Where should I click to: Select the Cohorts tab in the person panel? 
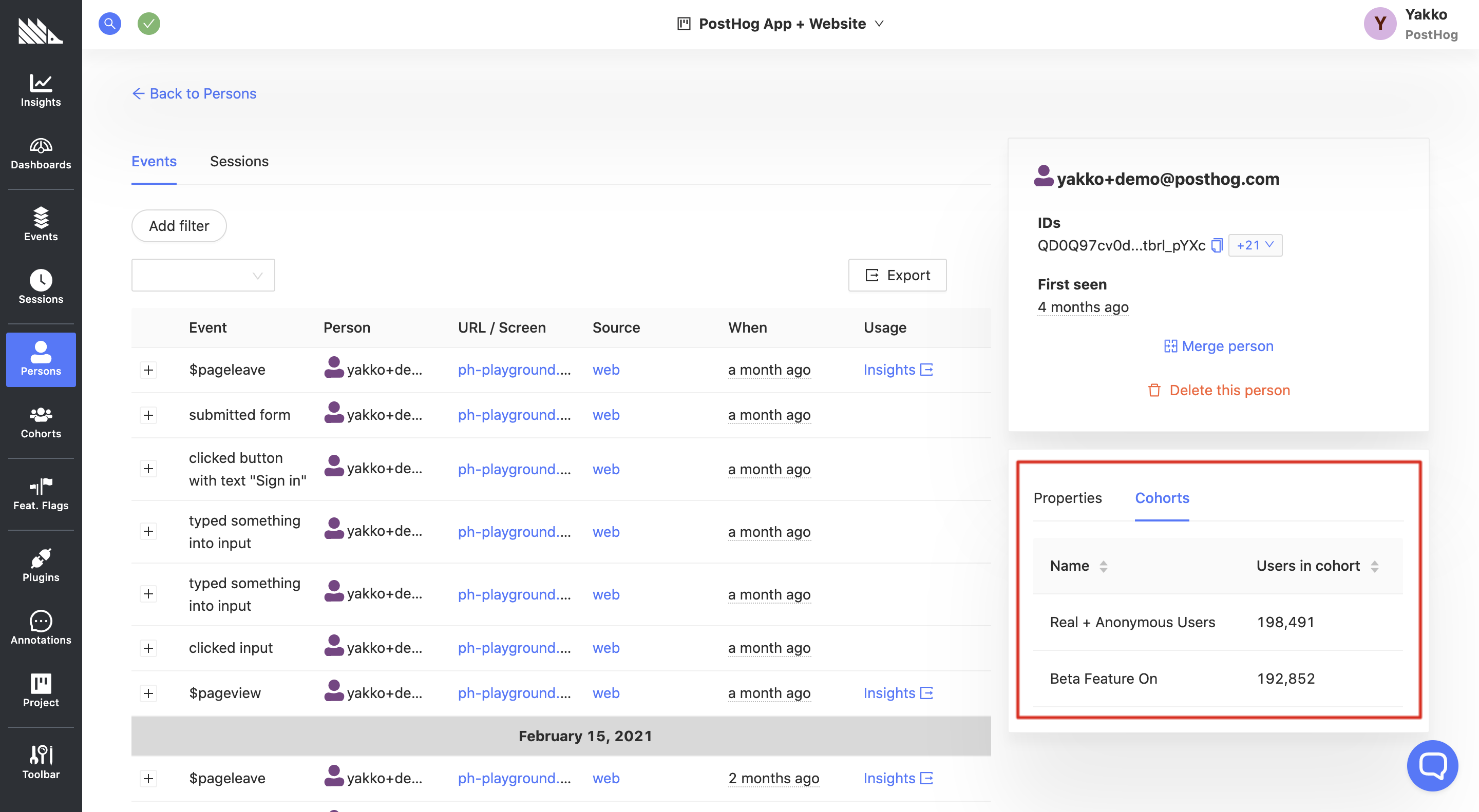(1162, 497)
